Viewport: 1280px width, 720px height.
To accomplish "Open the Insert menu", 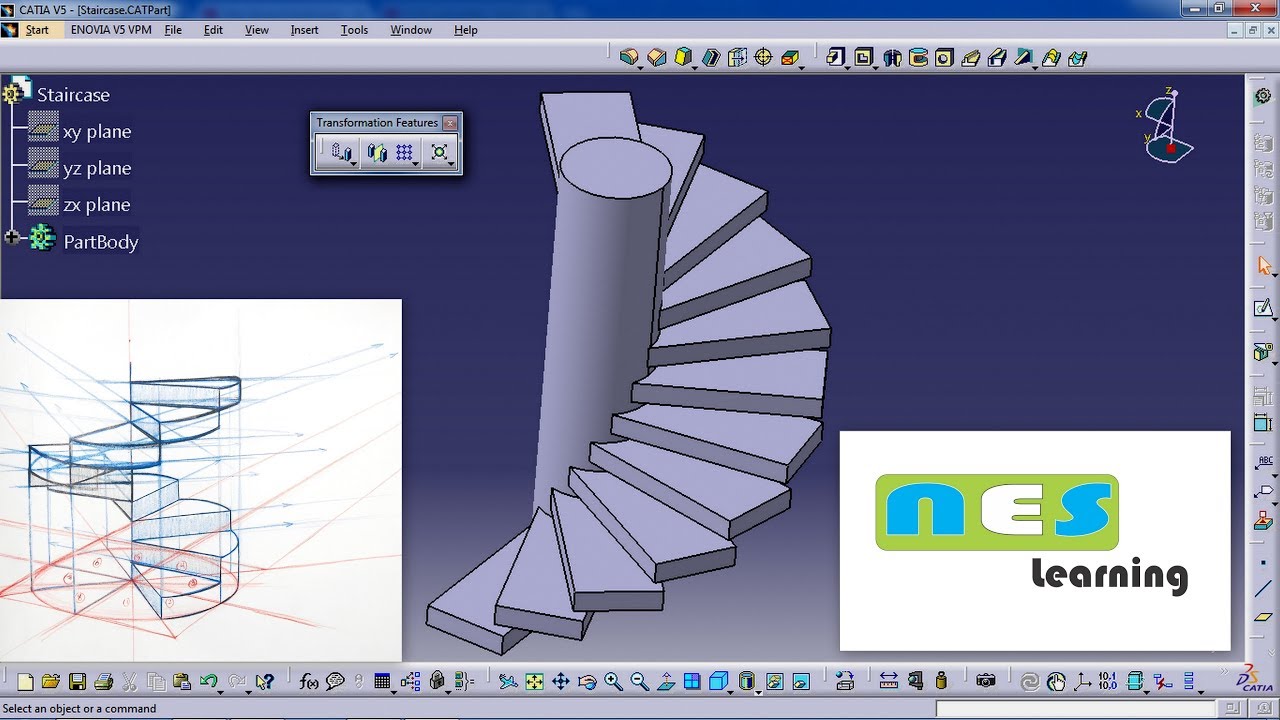I will coord(304,30).
